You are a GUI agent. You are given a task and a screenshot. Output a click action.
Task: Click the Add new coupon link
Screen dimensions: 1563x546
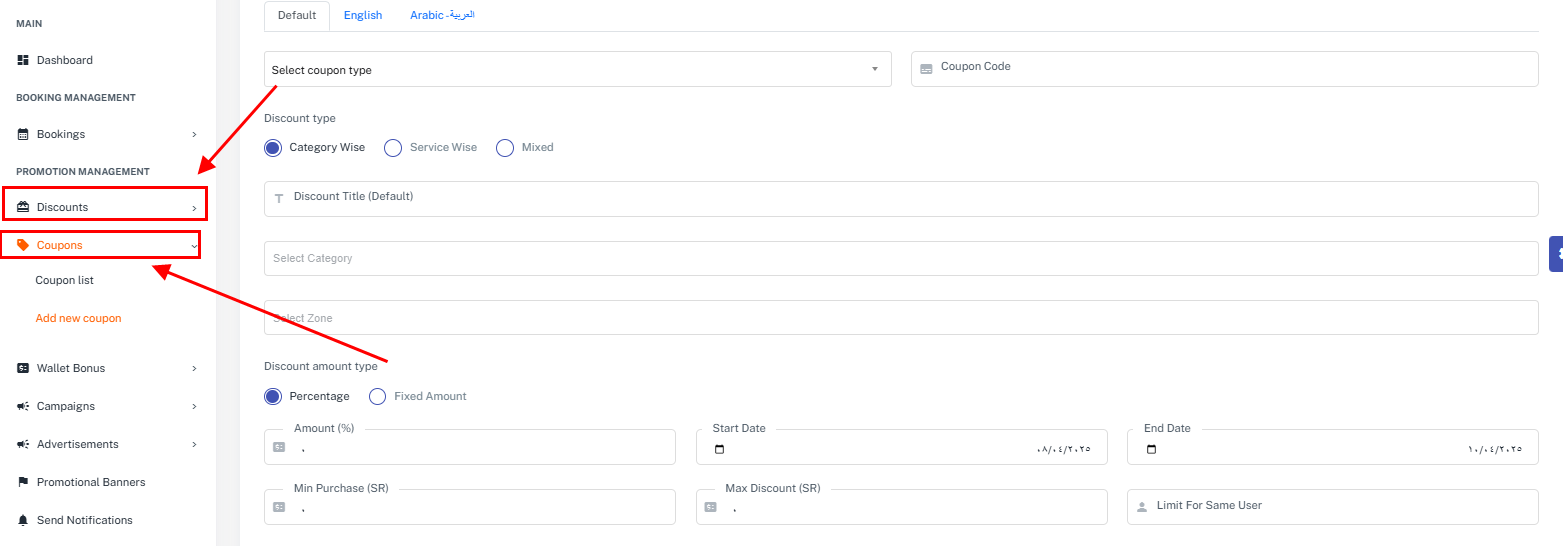pyautogui.click(x=78, y=318)
